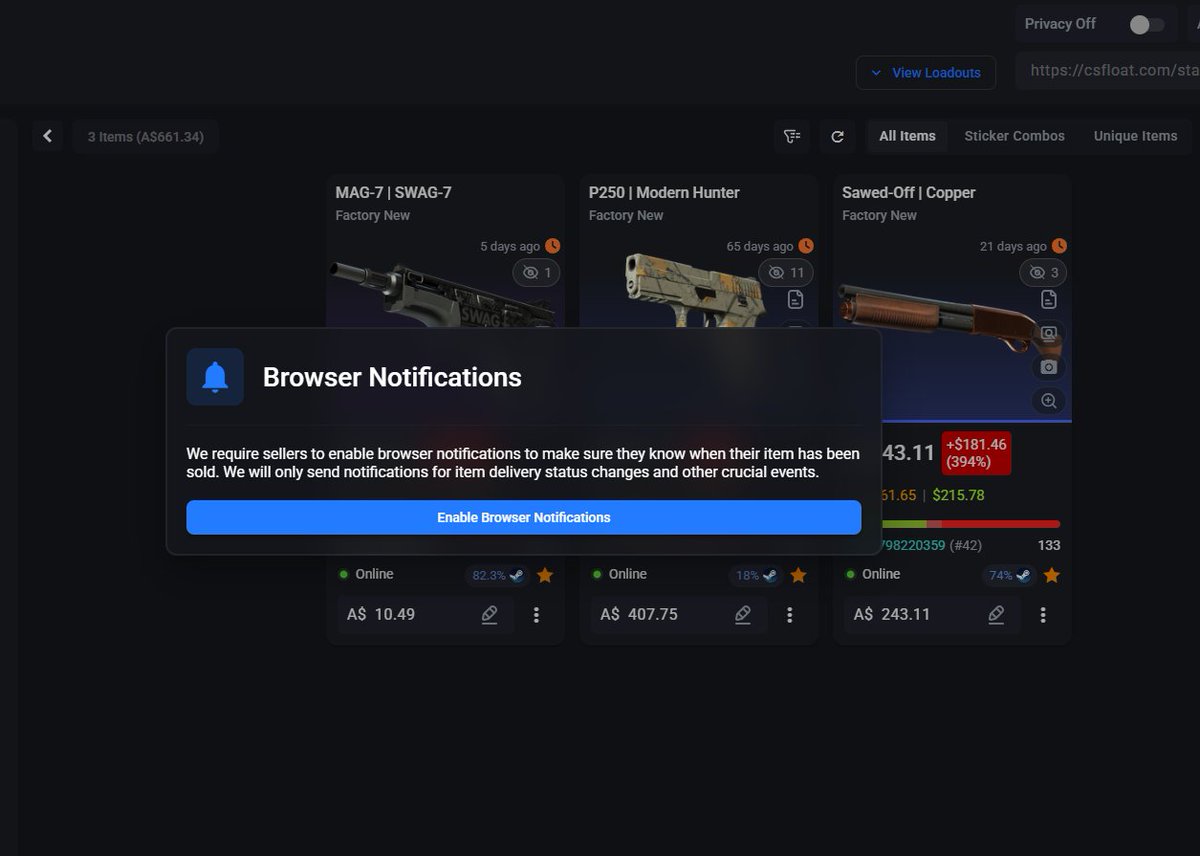Screen dimensions: 1200x856
Task: Open the MAG-7 | SWAG-7 title
Action: click(393, 192)
